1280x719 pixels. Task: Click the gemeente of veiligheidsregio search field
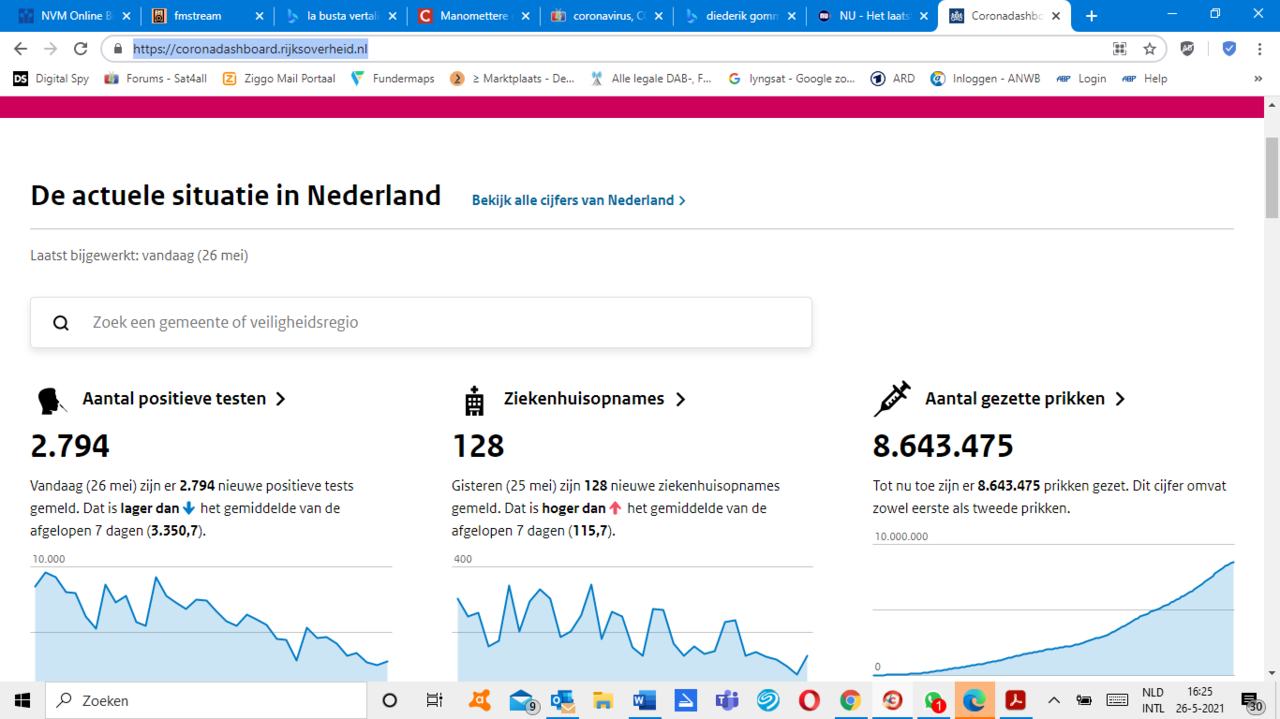point(421,322)
